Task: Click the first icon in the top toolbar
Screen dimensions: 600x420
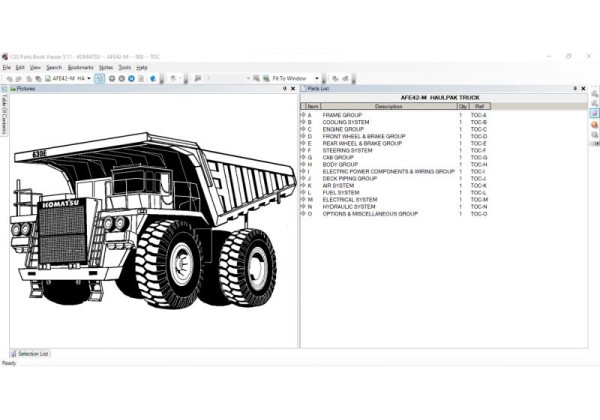Action: [7, 78]
